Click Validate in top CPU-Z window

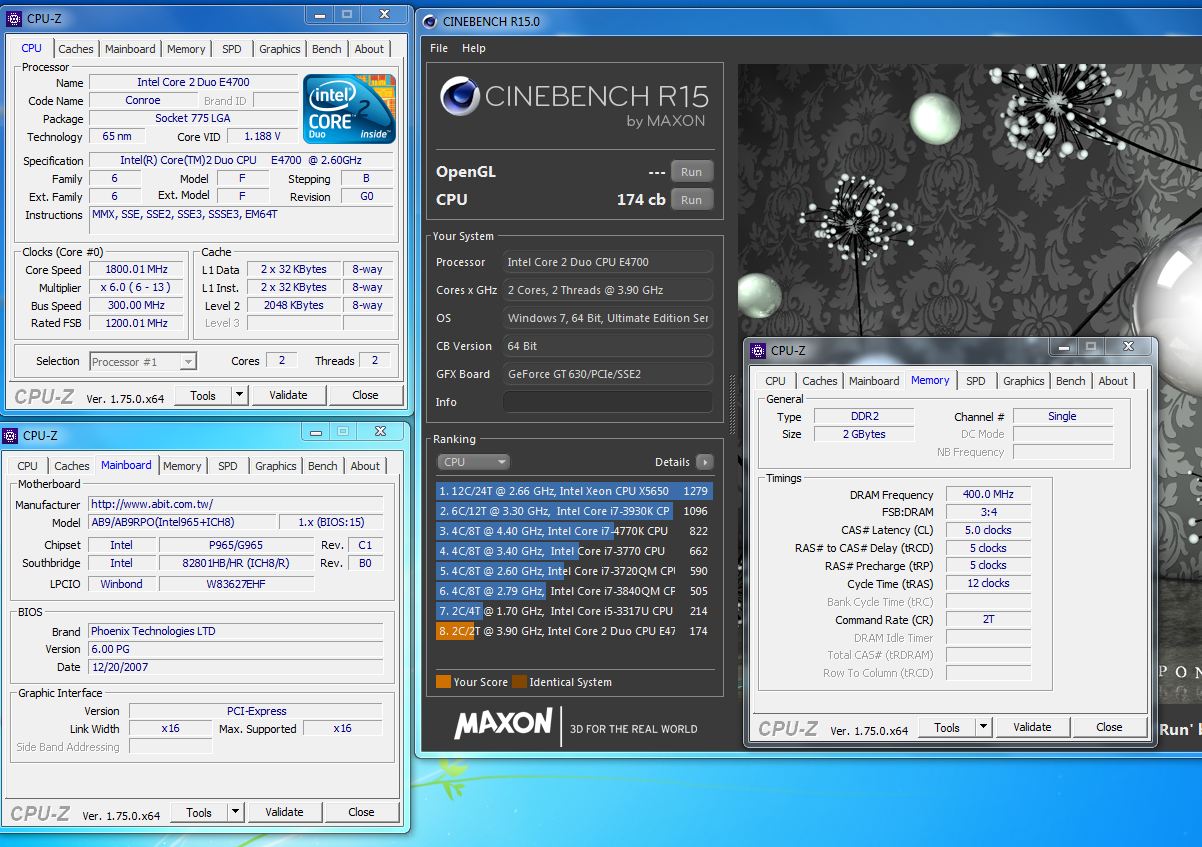pyautogui.click(x=288, y=395)
